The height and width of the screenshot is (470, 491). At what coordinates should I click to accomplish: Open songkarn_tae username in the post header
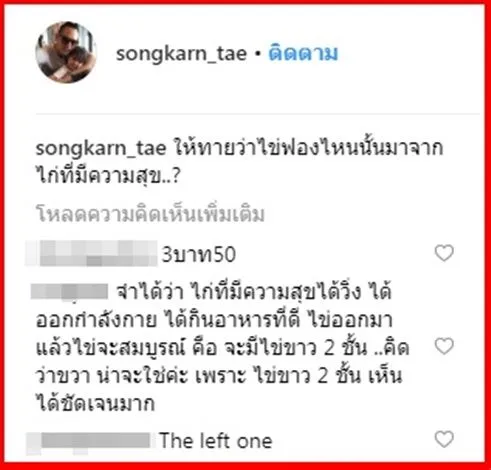tap(181, 54)
